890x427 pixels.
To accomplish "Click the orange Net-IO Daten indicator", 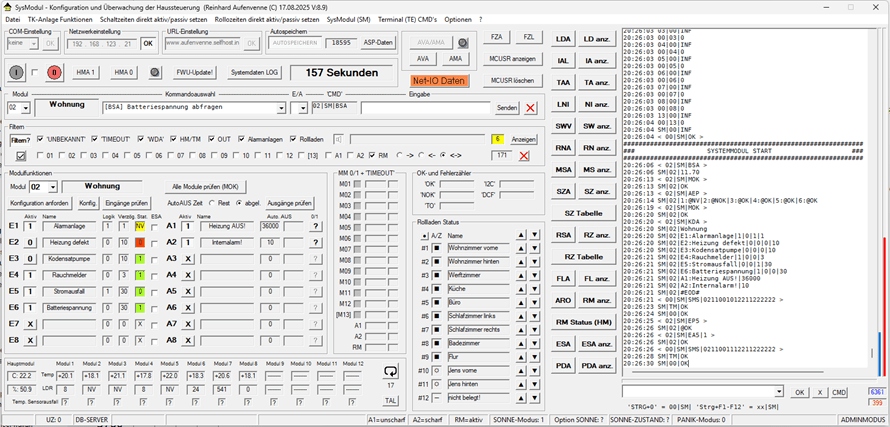I will click(438, 79).
